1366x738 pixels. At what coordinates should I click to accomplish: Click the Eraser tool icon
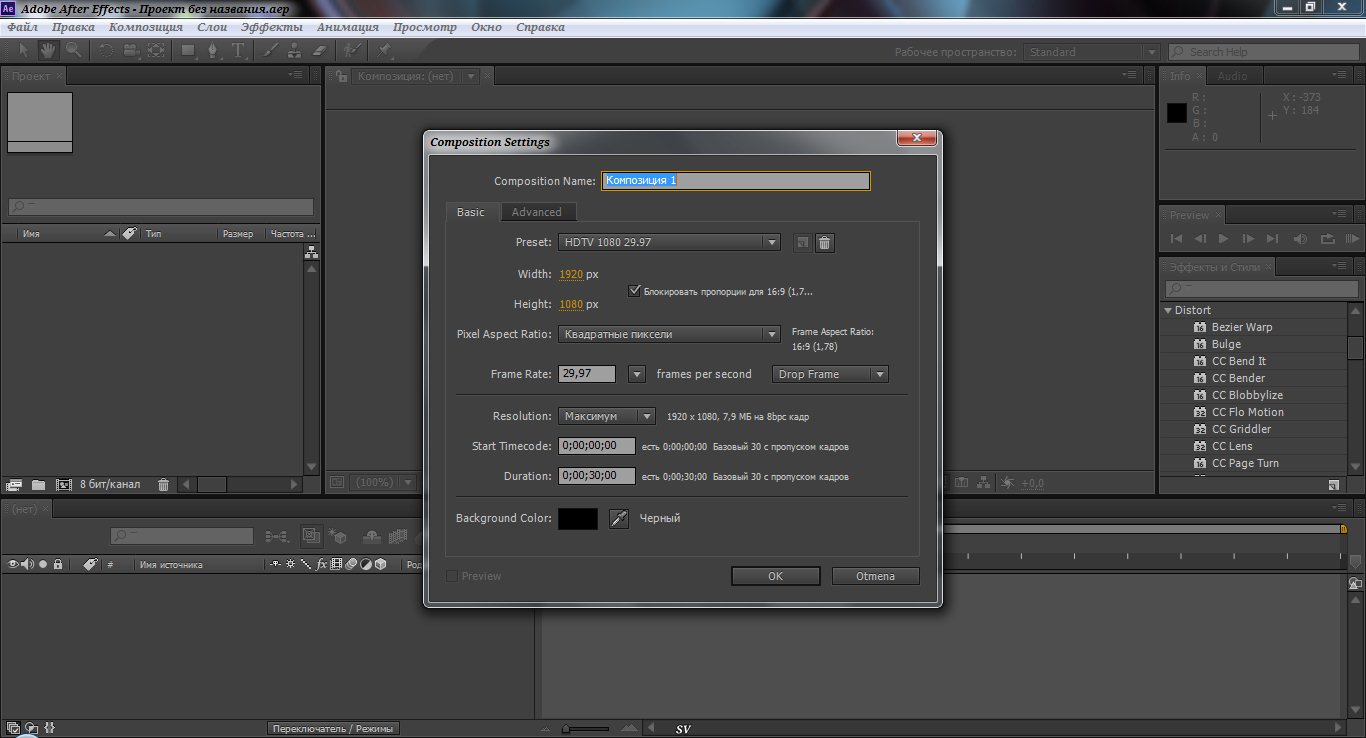320,50
